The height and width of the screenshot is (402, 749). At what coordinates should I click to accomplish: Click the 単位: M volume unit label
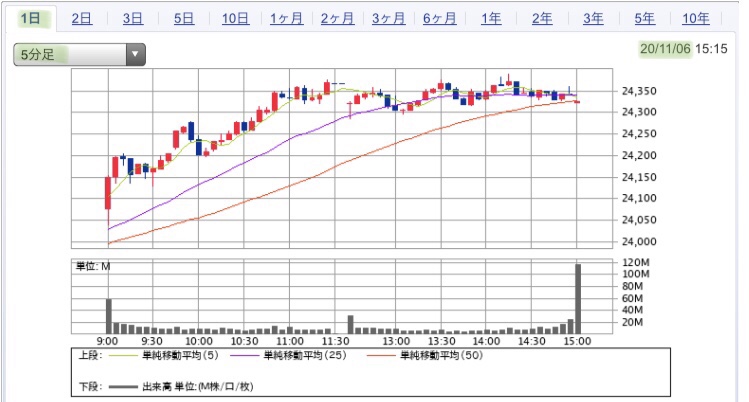tap(93, 267)
